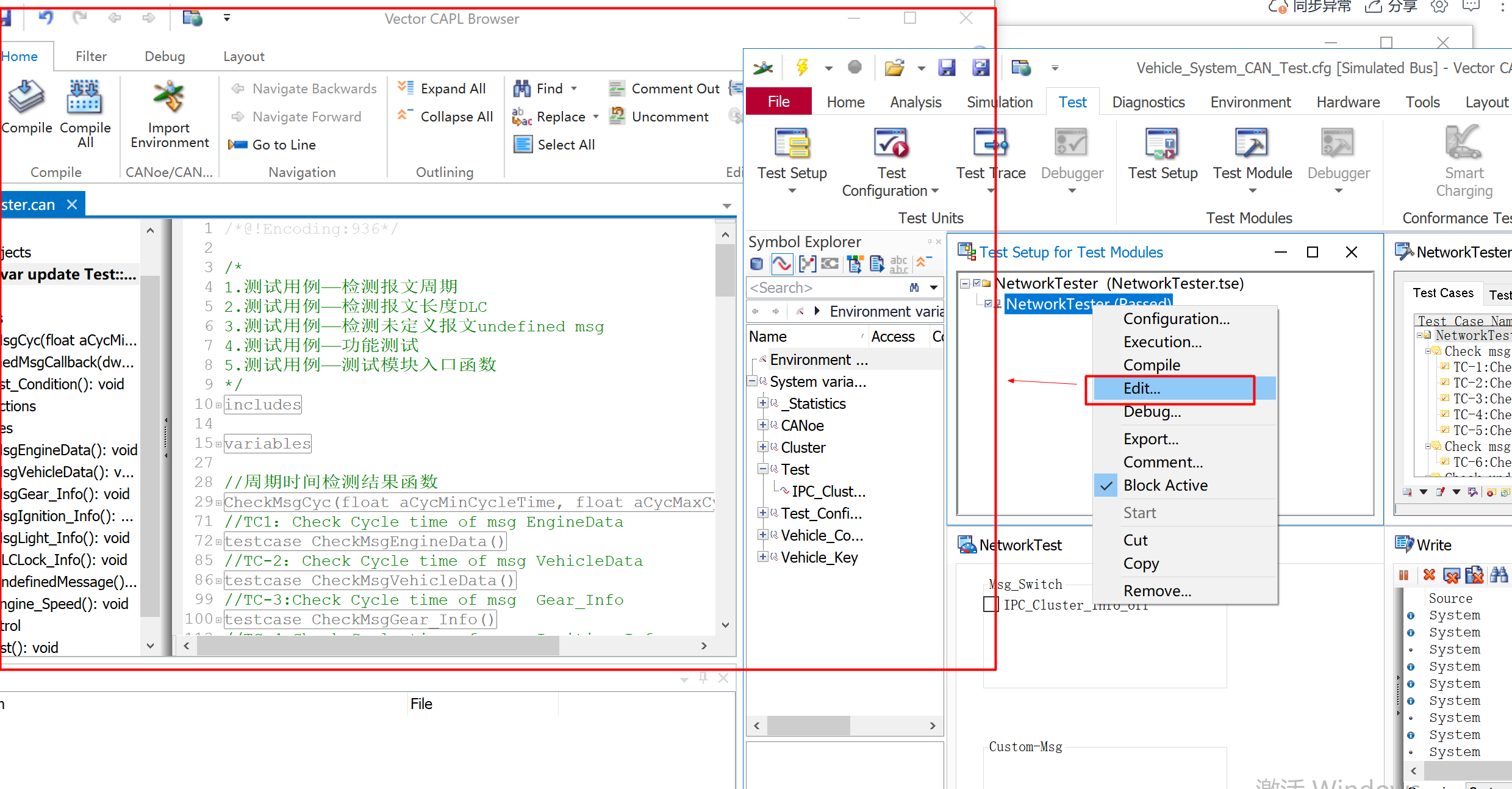This screenshot has width=1512, height=789.
Task: Switch to the Diagnostics ribbon tab
Action: click(x=1148, y=102)
